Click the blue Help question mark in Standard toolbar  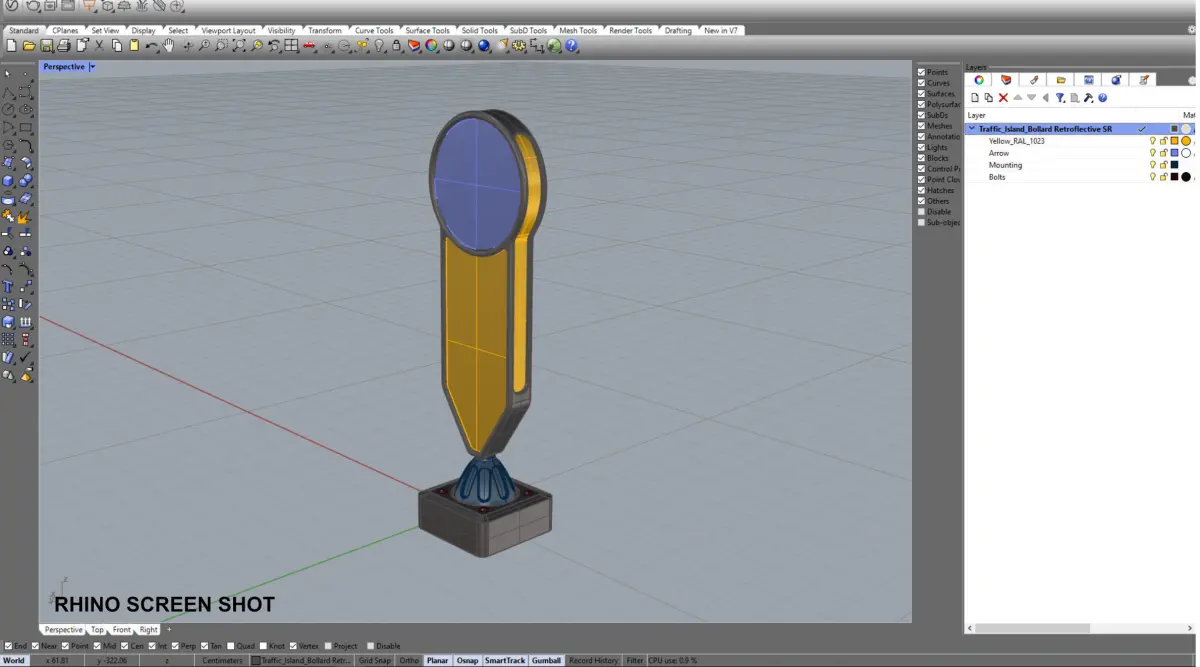pyautogui.click(x=572, y=46)
